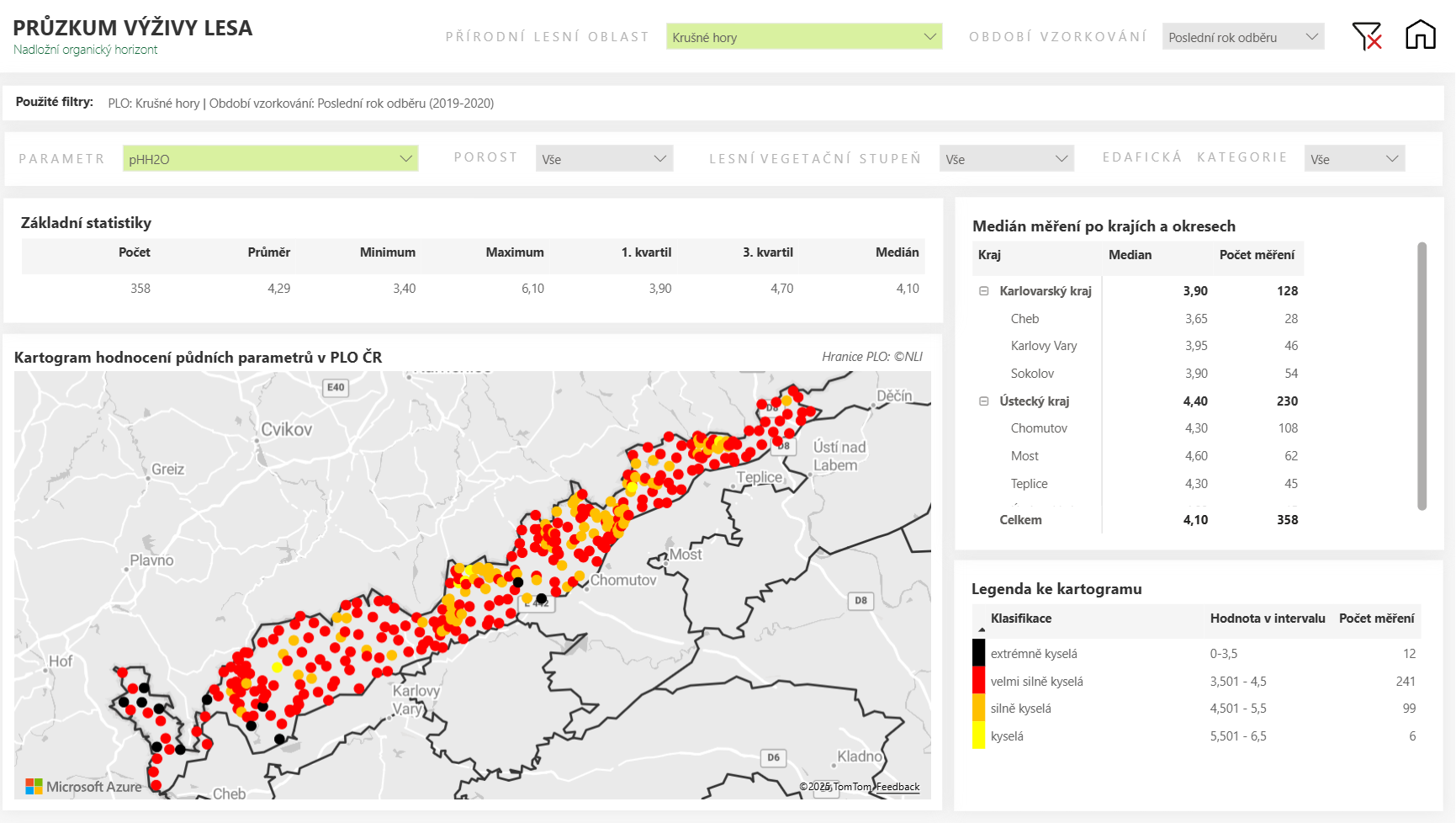This screenshot has height=823, width=1456.
Task: Click the Průměr statistics column header
Action: point(269,252)
